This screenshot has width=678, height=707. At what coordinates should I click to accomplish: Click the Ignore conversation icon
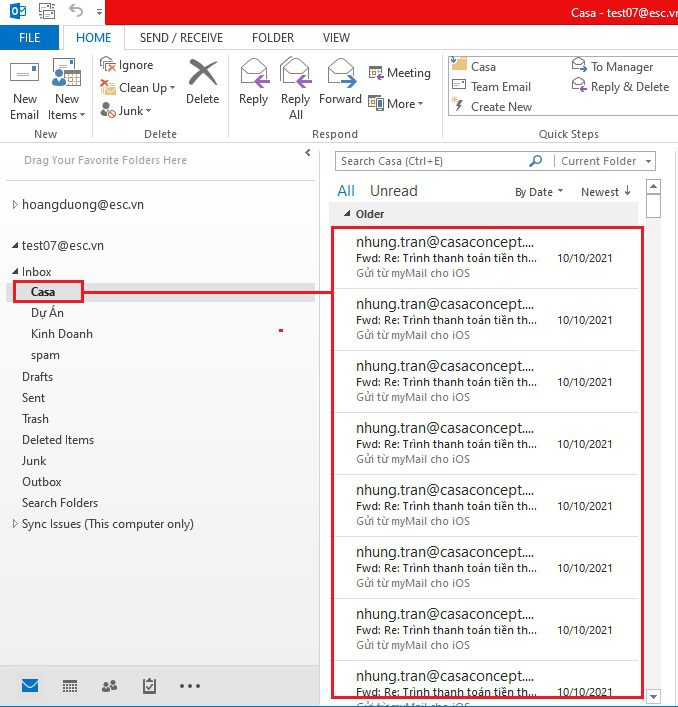coord(108,64)
